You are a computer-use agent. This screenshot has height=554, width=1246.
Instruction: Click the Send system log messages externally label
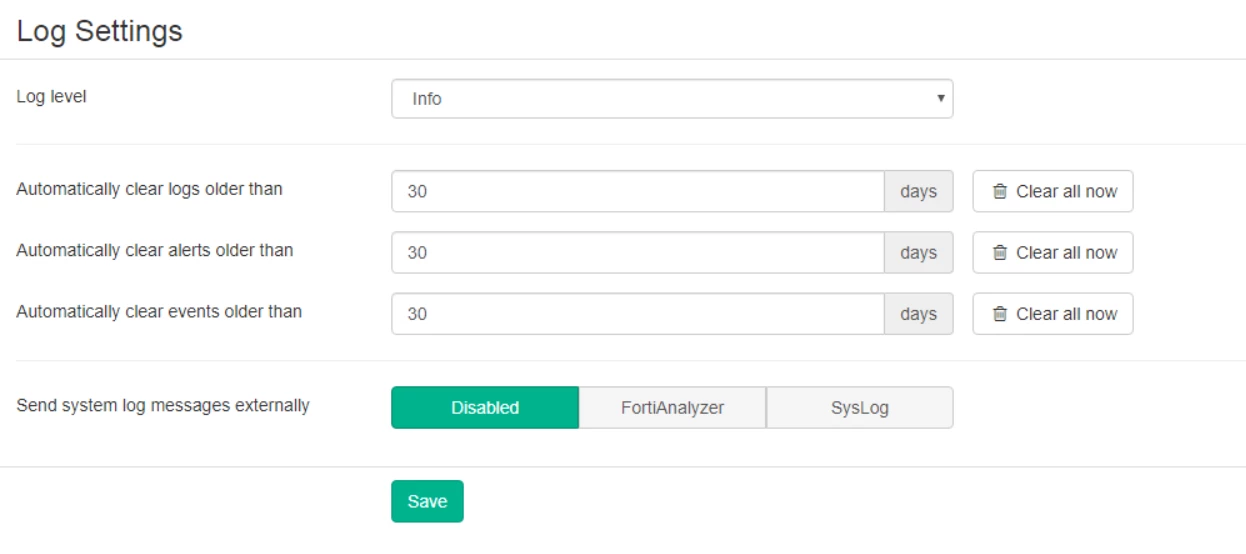(x=163, y=406)
